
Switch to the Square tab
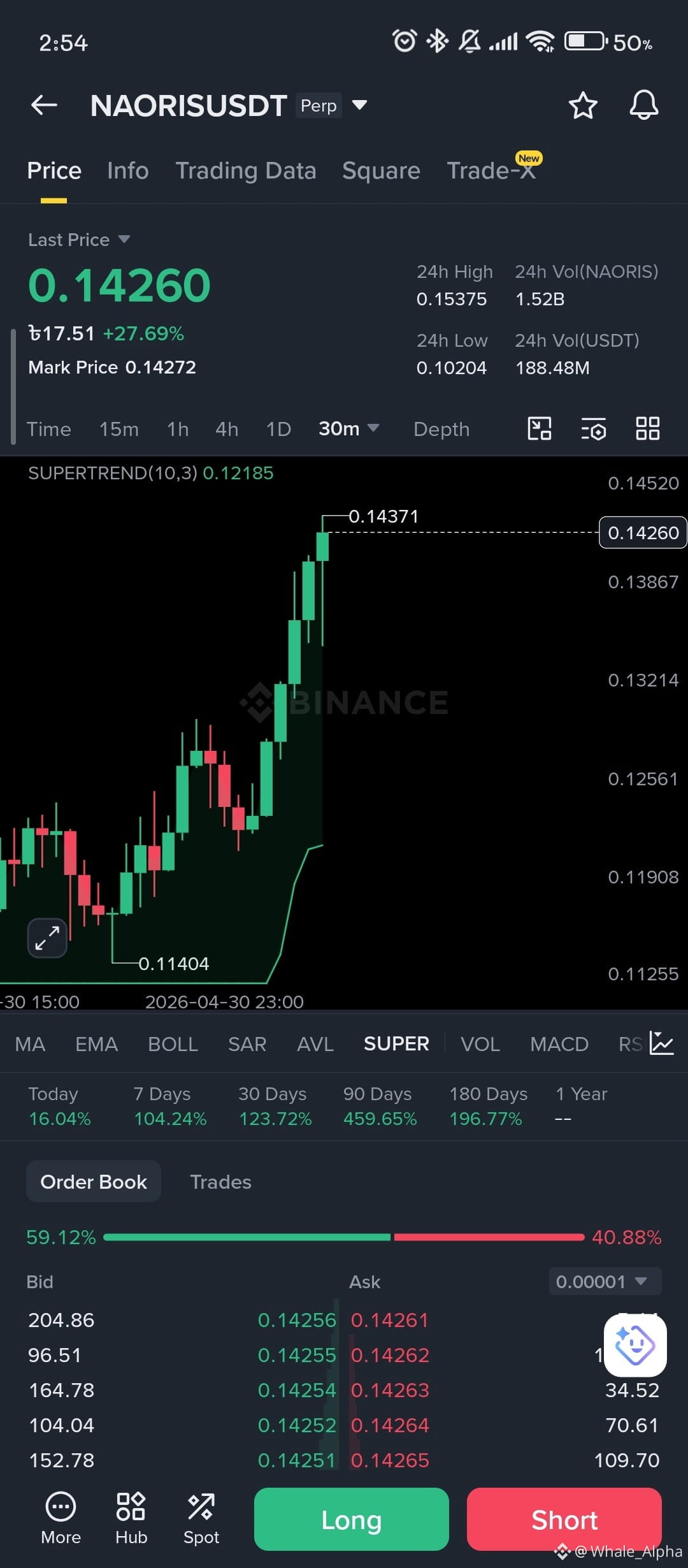point(381,171)
